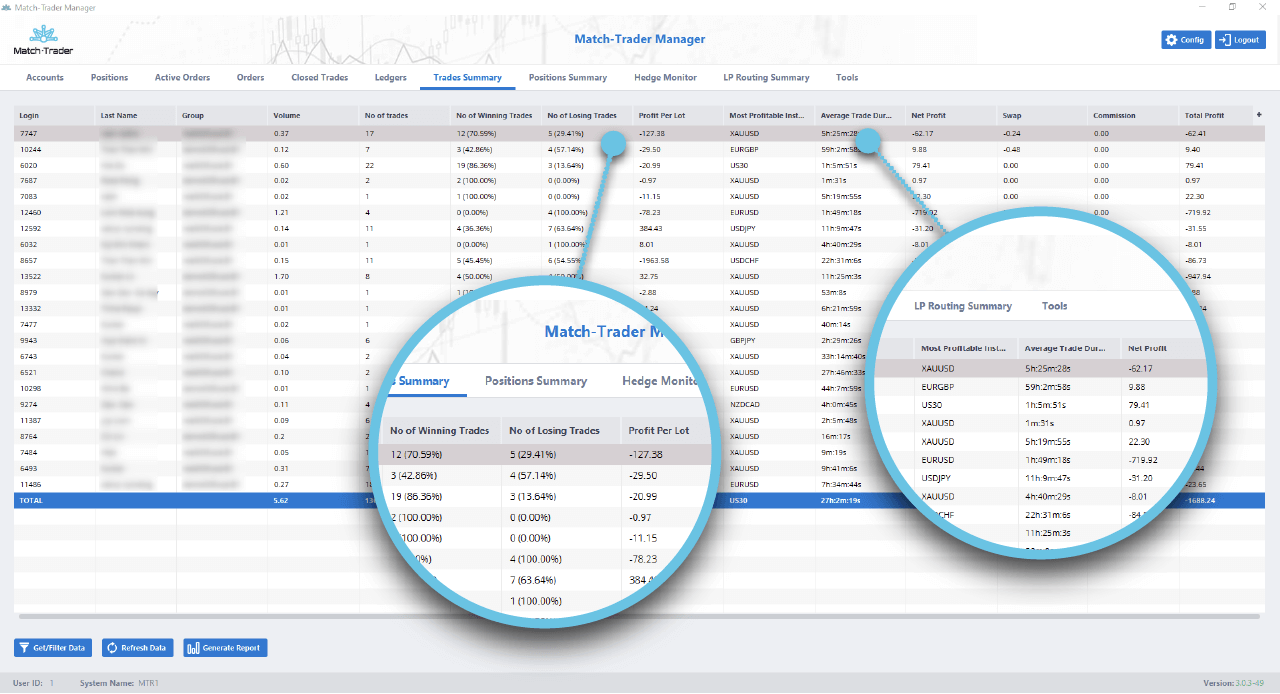Click the Logout button
This screenshot has width=1280, height=694.
click(x=1240, y=40)
